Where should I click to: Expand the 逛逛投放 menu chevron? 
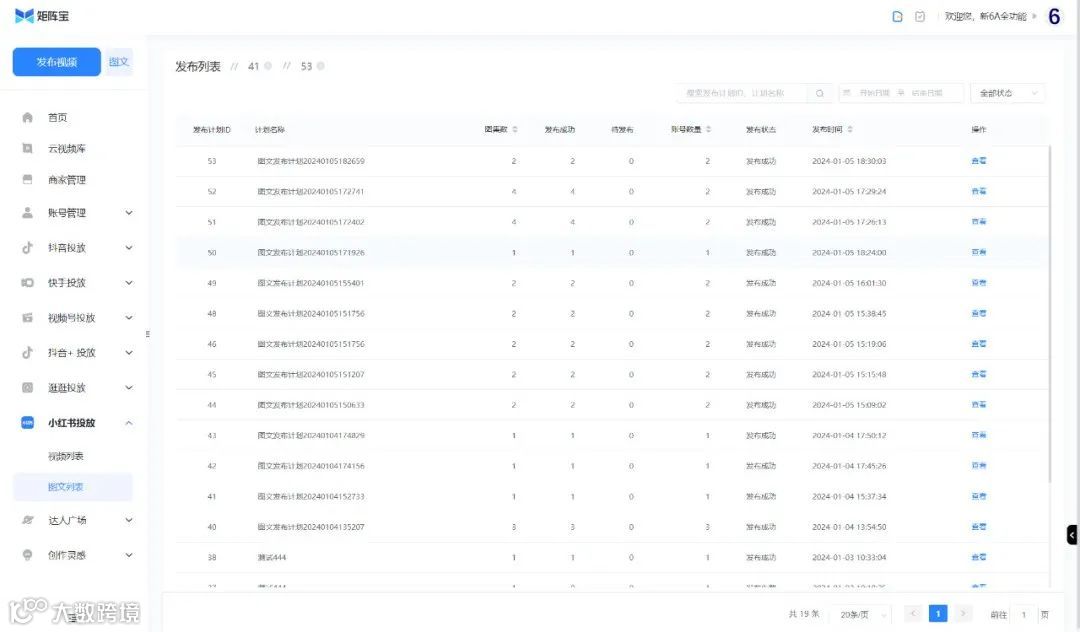tap(129, 388)
